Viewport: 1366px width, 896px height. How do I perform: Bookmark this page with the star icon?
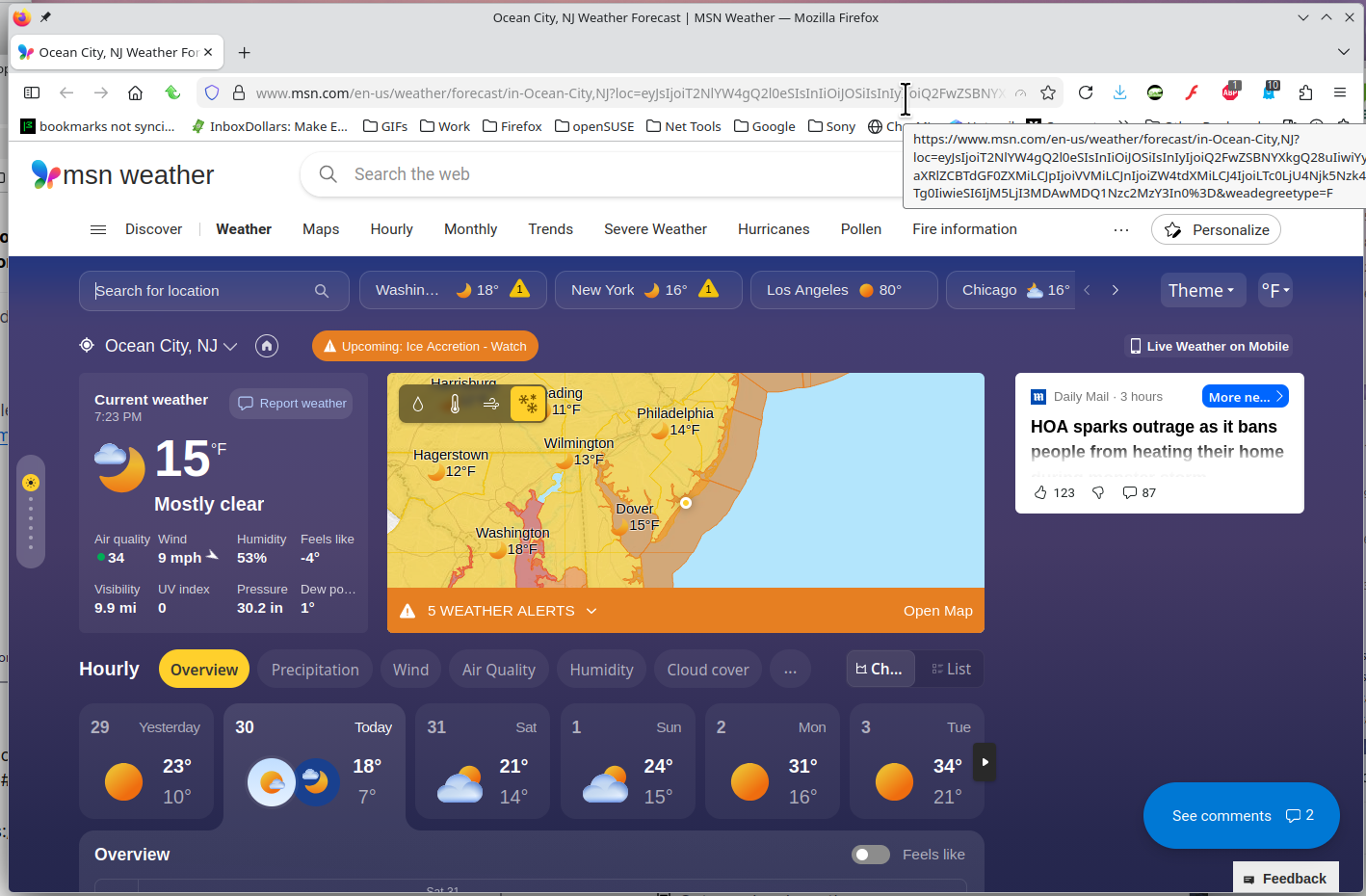coord(1048,92)
